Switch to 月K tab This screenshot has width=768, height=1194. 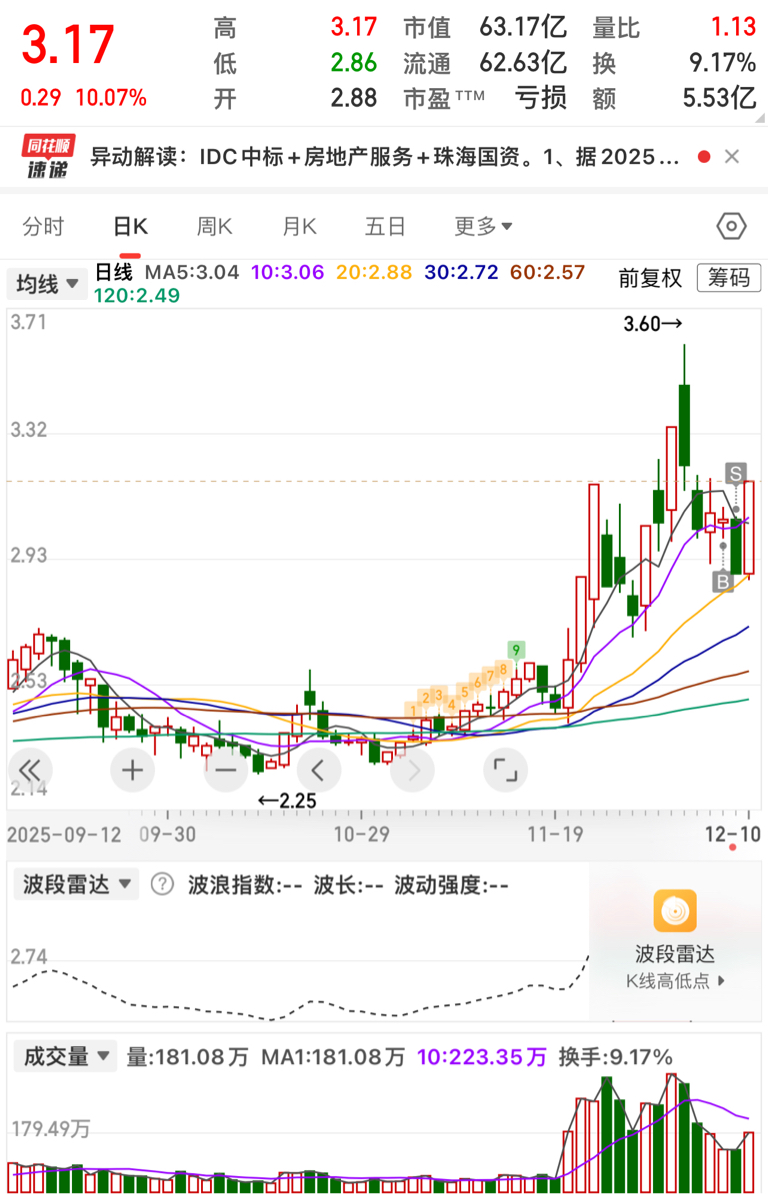[299, 226]
